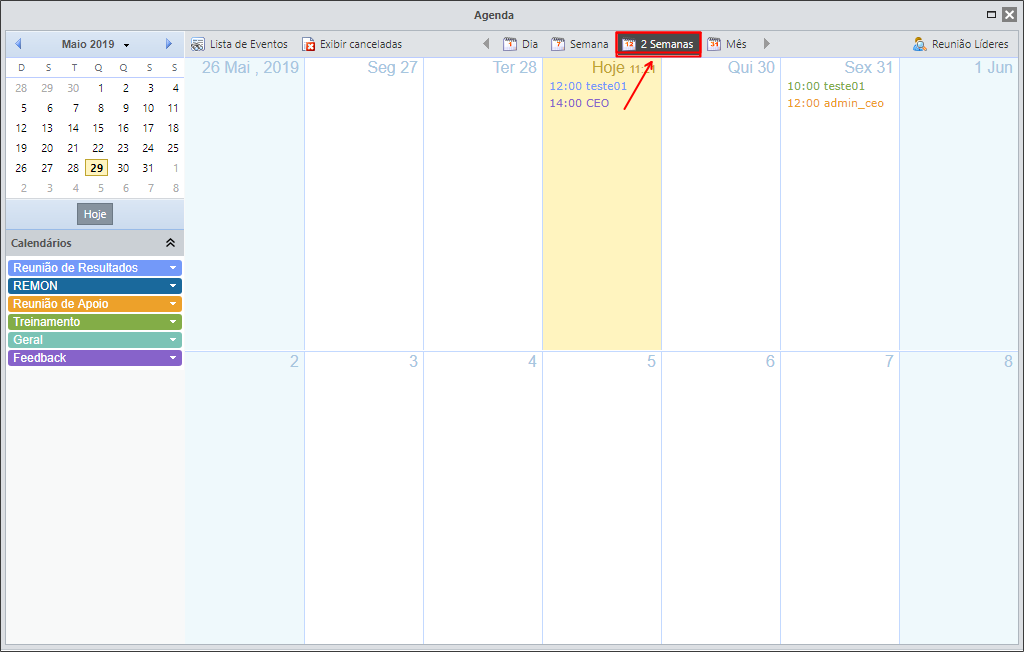Image resolution: width=1024 pixels, height=652 pixels.
Task: Open the Lista de Eventos view
Action: coord(239,44)
